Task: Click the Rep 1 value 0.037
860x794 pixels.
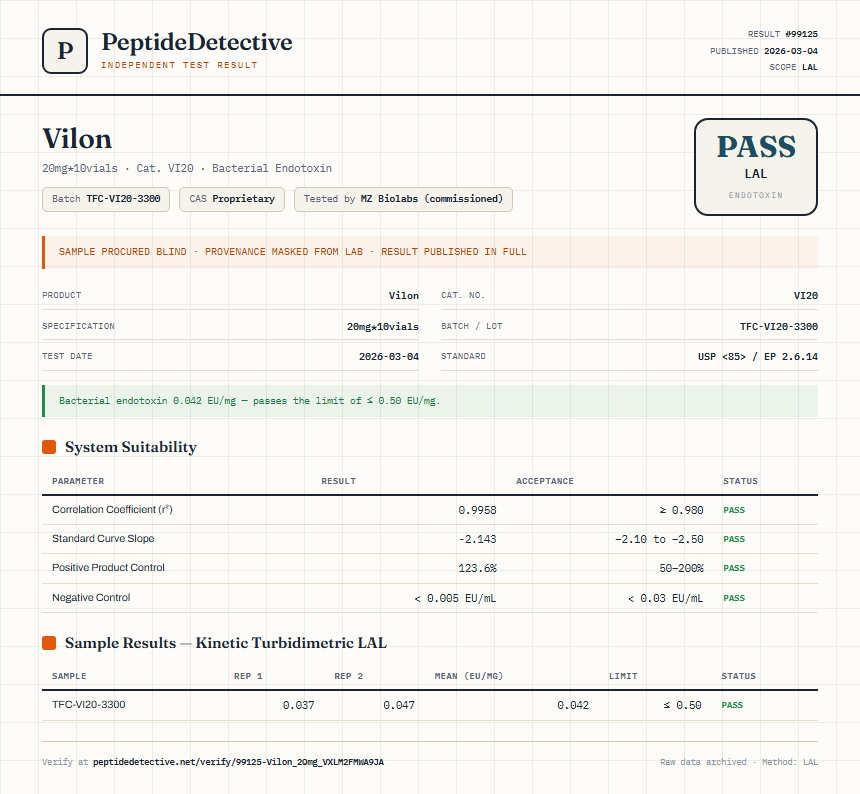Action: (x=298, y=705)
